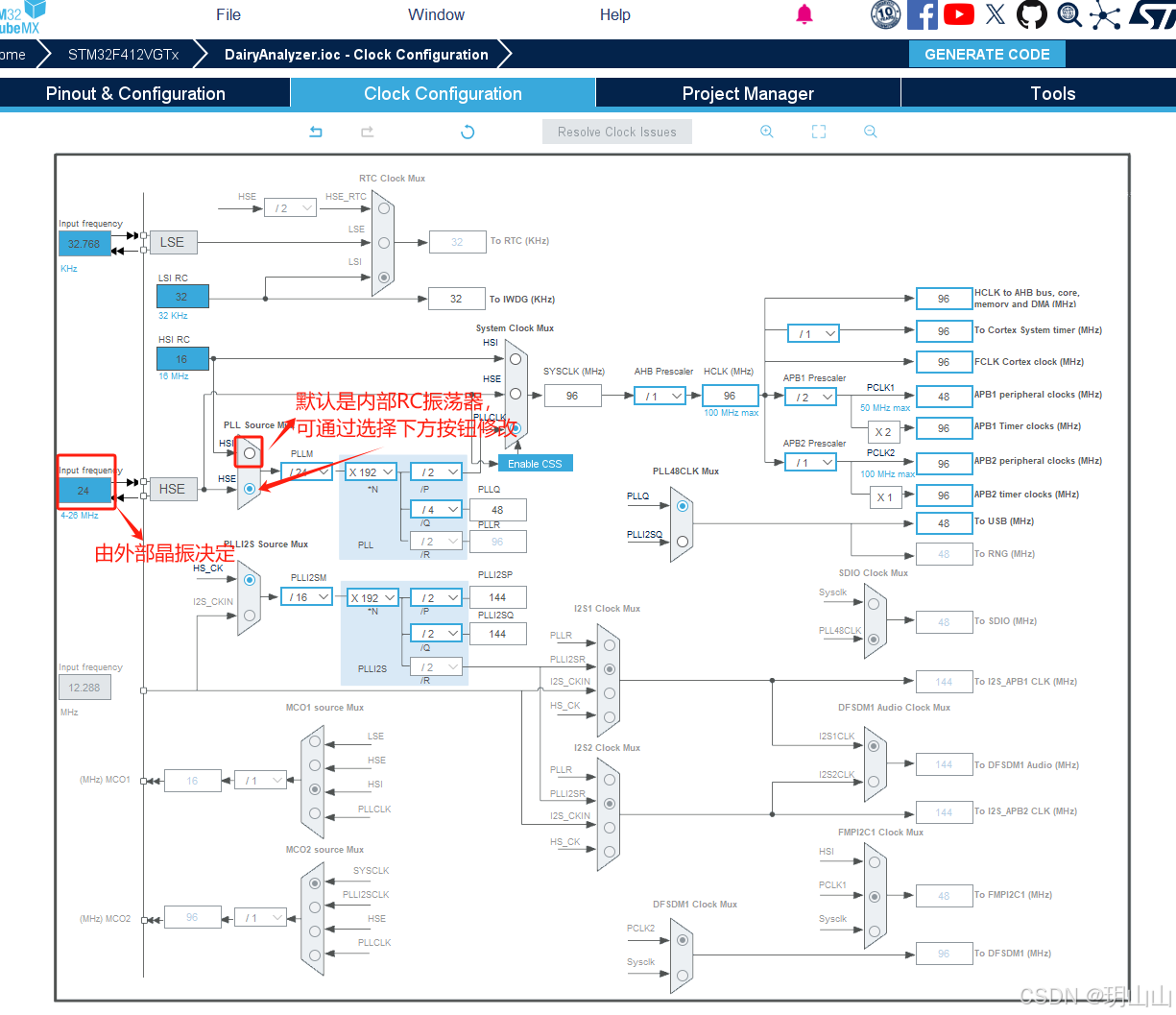
Task: Select PLLQ in PLL48CLK Mux
Action: (x=683, y=506)
